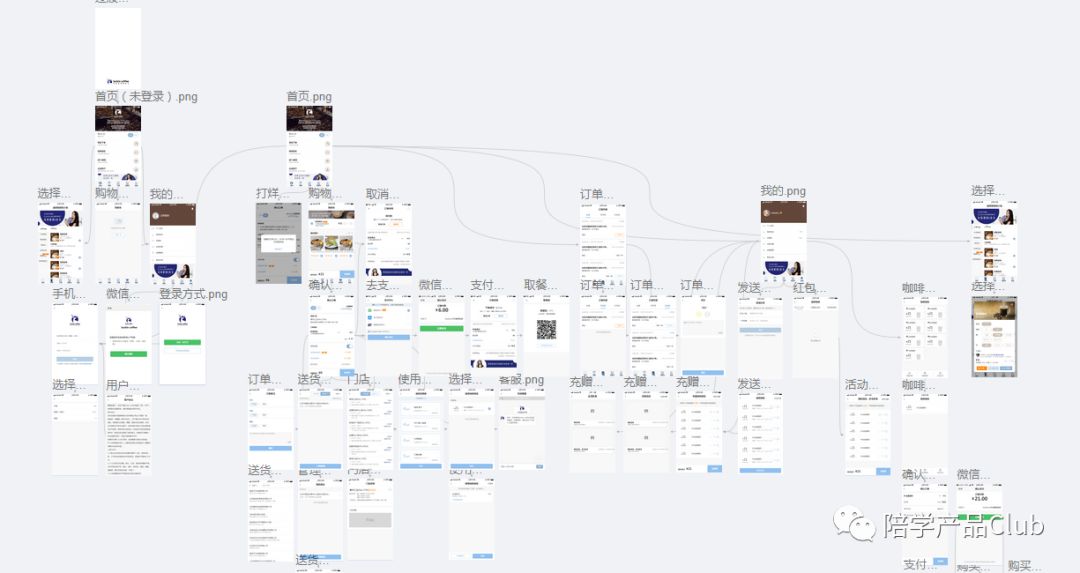
Task: Select the 活动… coupon list thumbnail
Action: point(868,435)
